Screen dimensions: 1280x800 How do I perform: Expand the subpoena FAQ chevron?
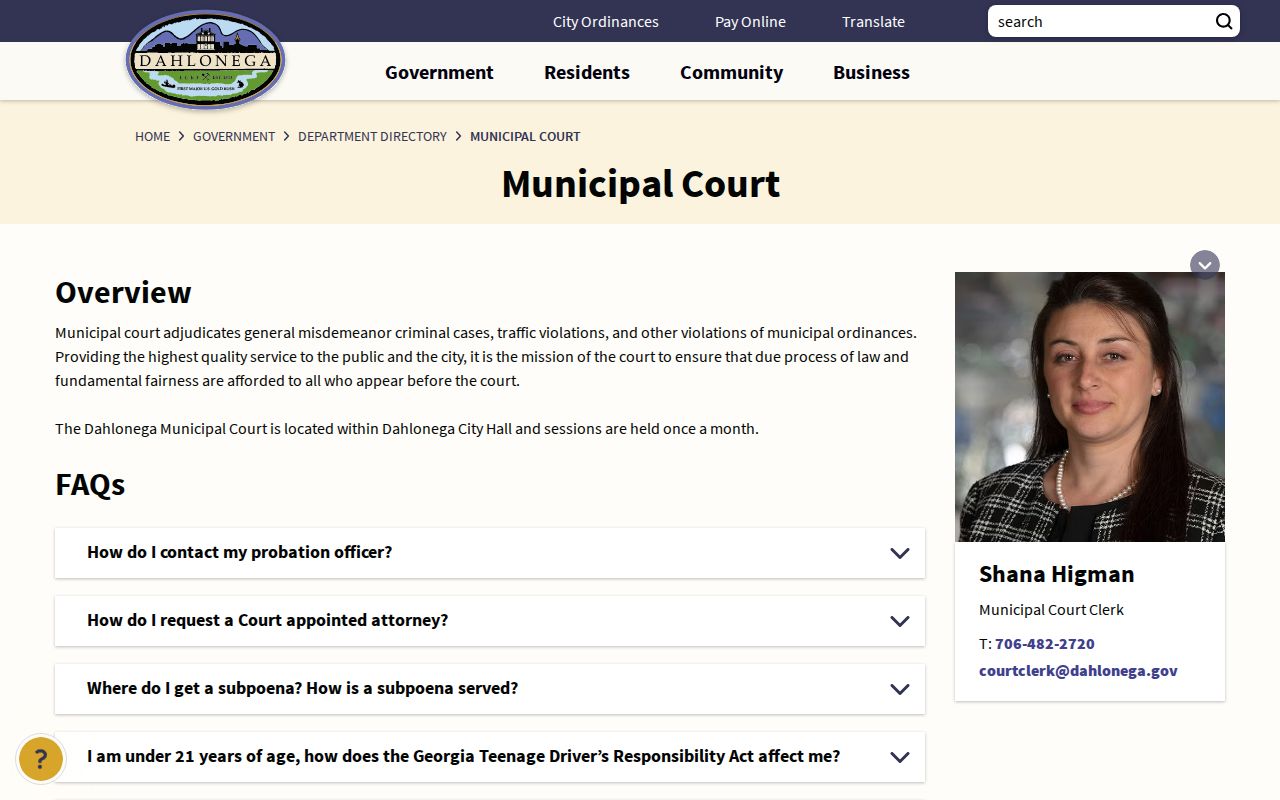pyautogui.click(x=900, y=689)
